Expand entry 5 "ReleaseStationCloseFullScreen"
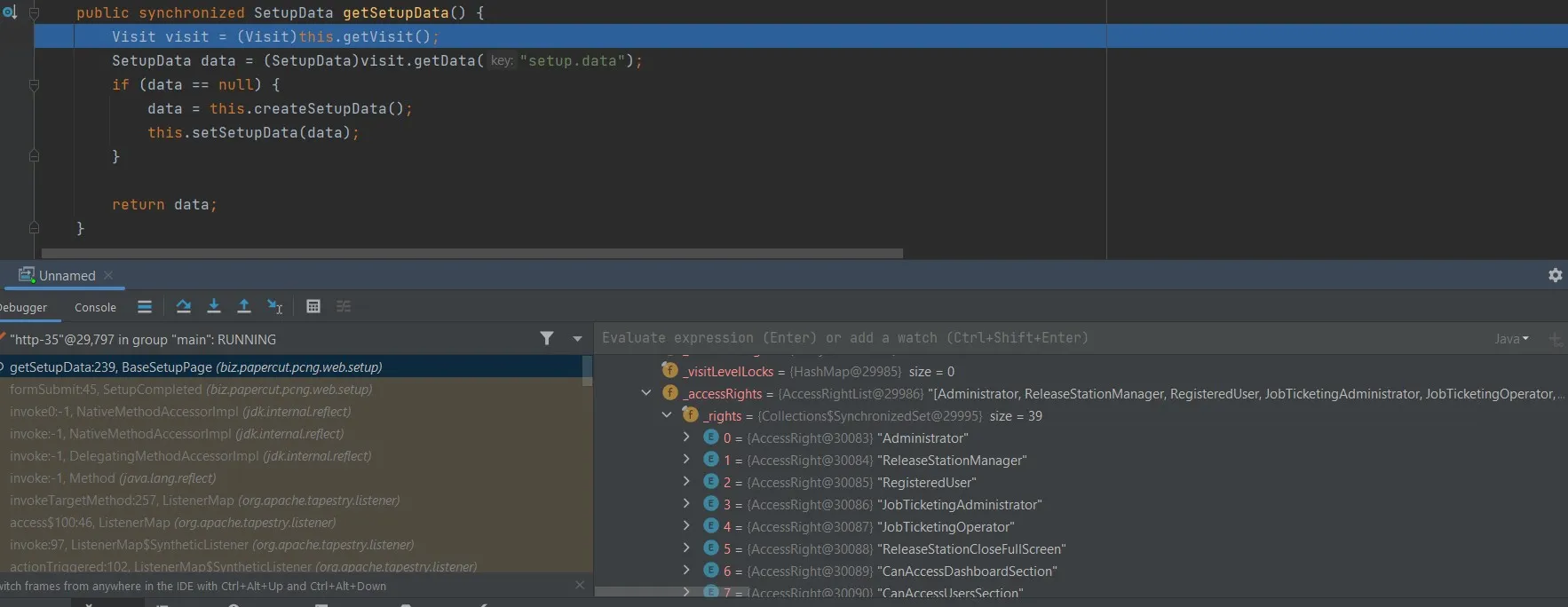The image size is (1568, 607). (686, 548)
